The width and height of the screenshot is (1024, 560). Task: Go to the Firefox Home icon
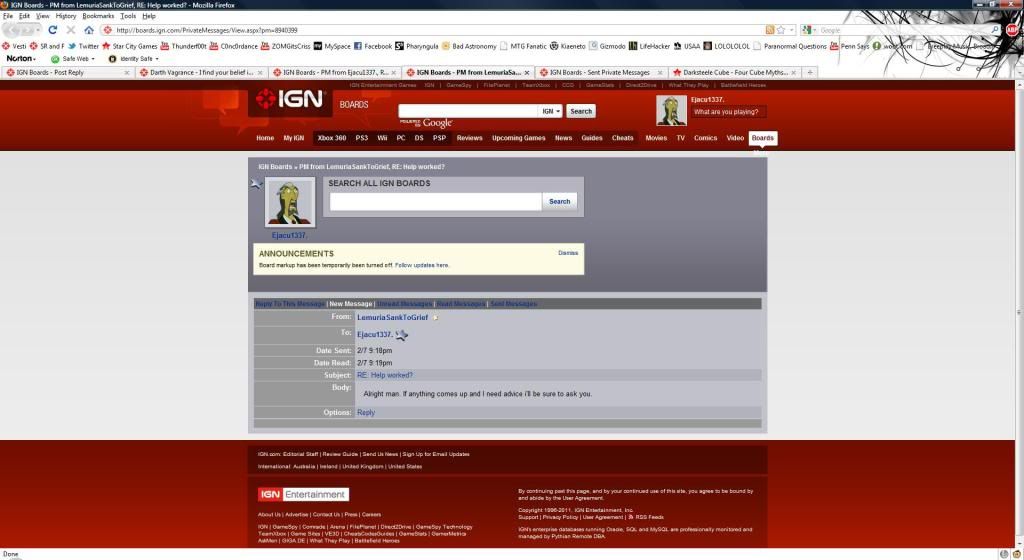point(89,30)
